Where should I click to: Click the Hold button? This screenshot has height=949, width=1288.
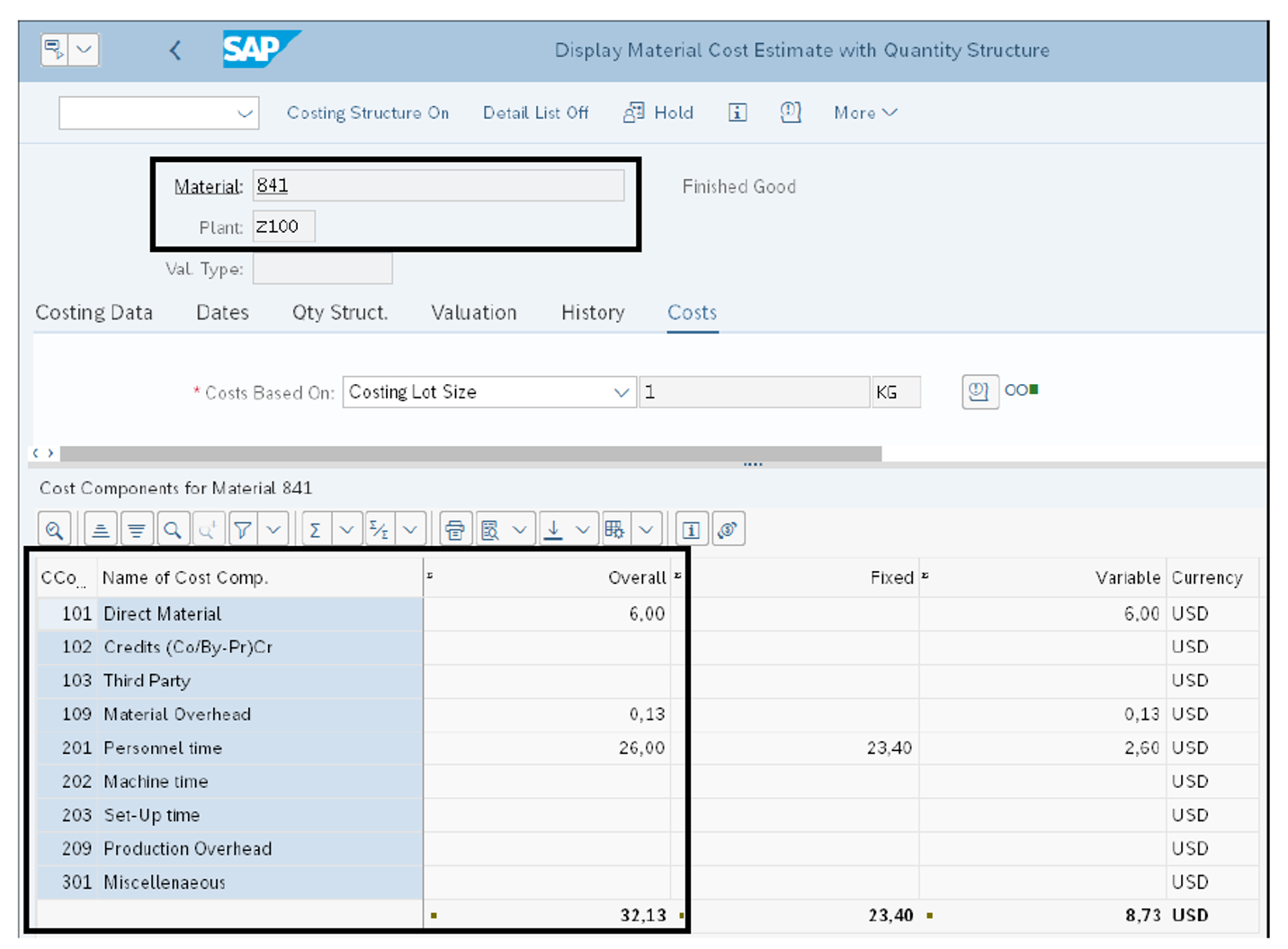pyautogui.click(x=658, y=112)
